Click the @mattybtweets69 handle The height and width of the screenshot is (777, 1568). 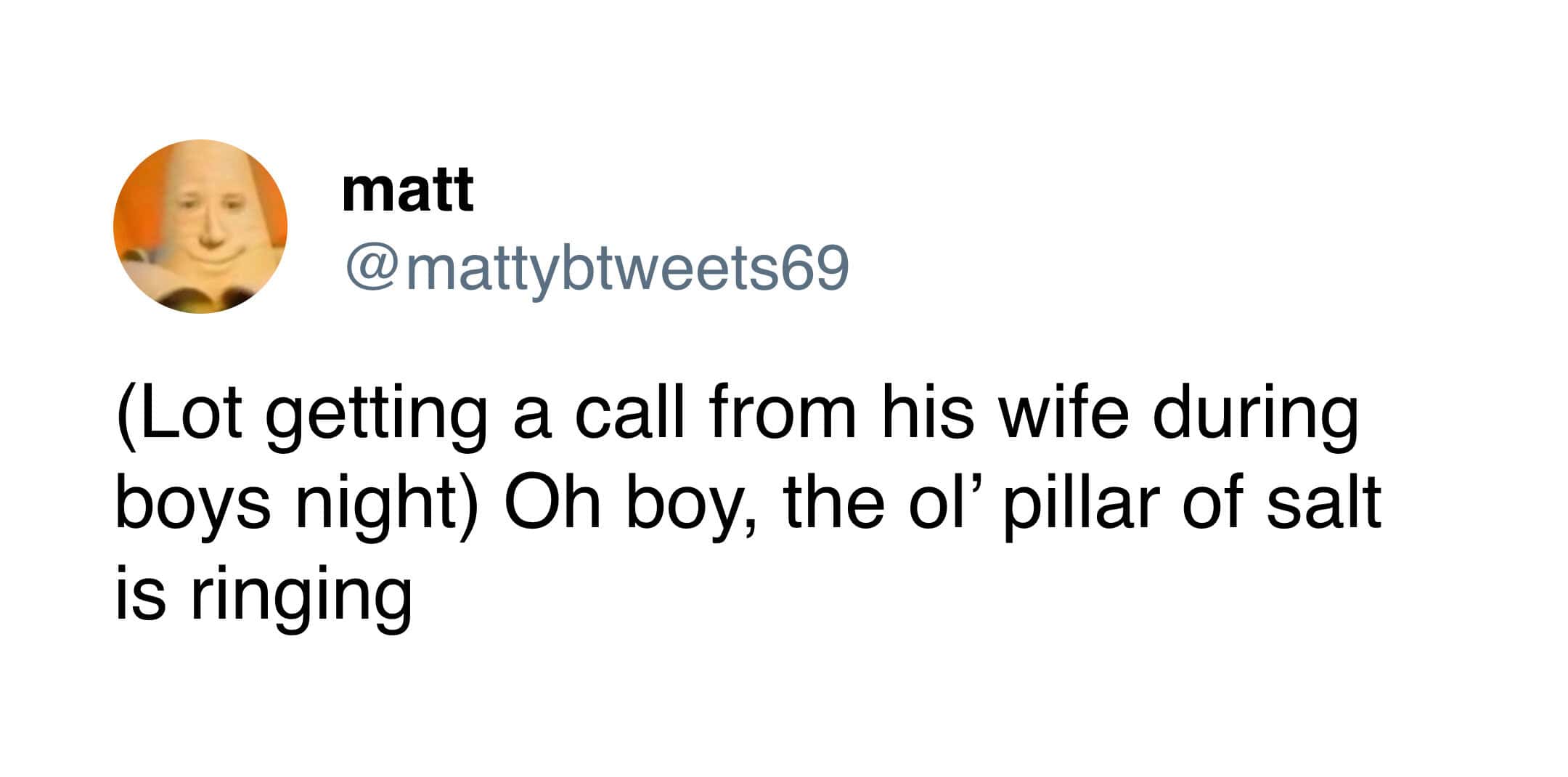(x=597, y=269)
